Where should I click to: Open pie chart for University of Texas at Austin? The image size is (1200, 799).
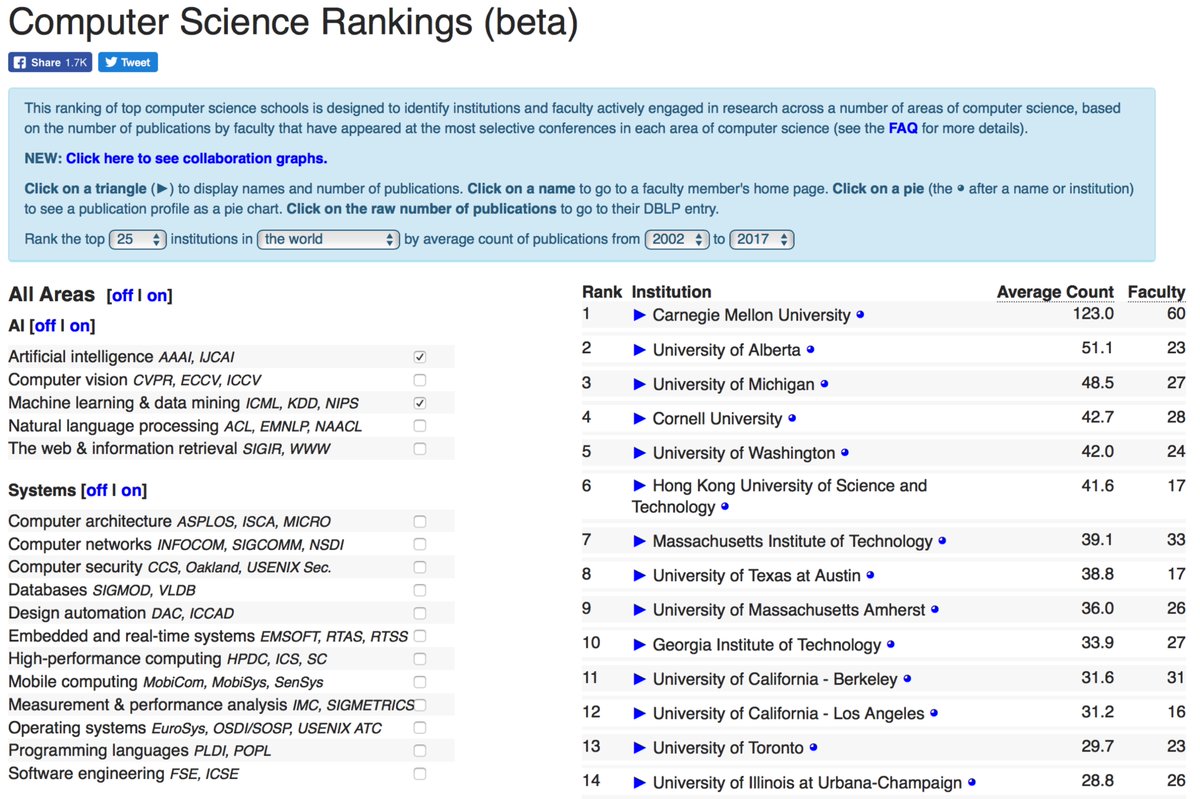[x=870, y=576]
